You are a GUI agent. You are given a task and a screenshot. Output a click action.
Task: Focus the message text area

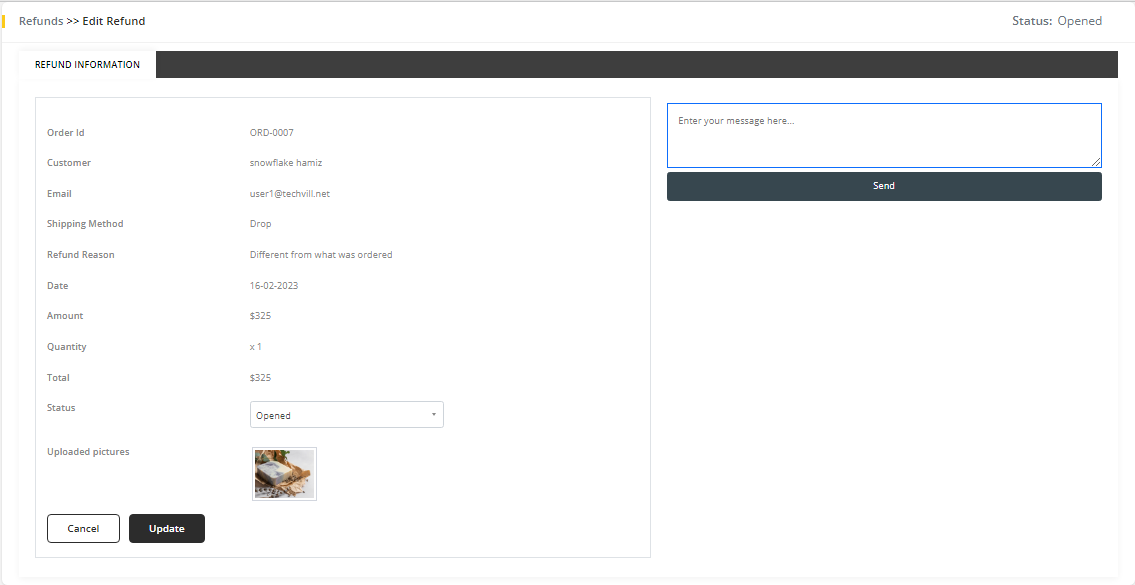click(x=883, y=135)
